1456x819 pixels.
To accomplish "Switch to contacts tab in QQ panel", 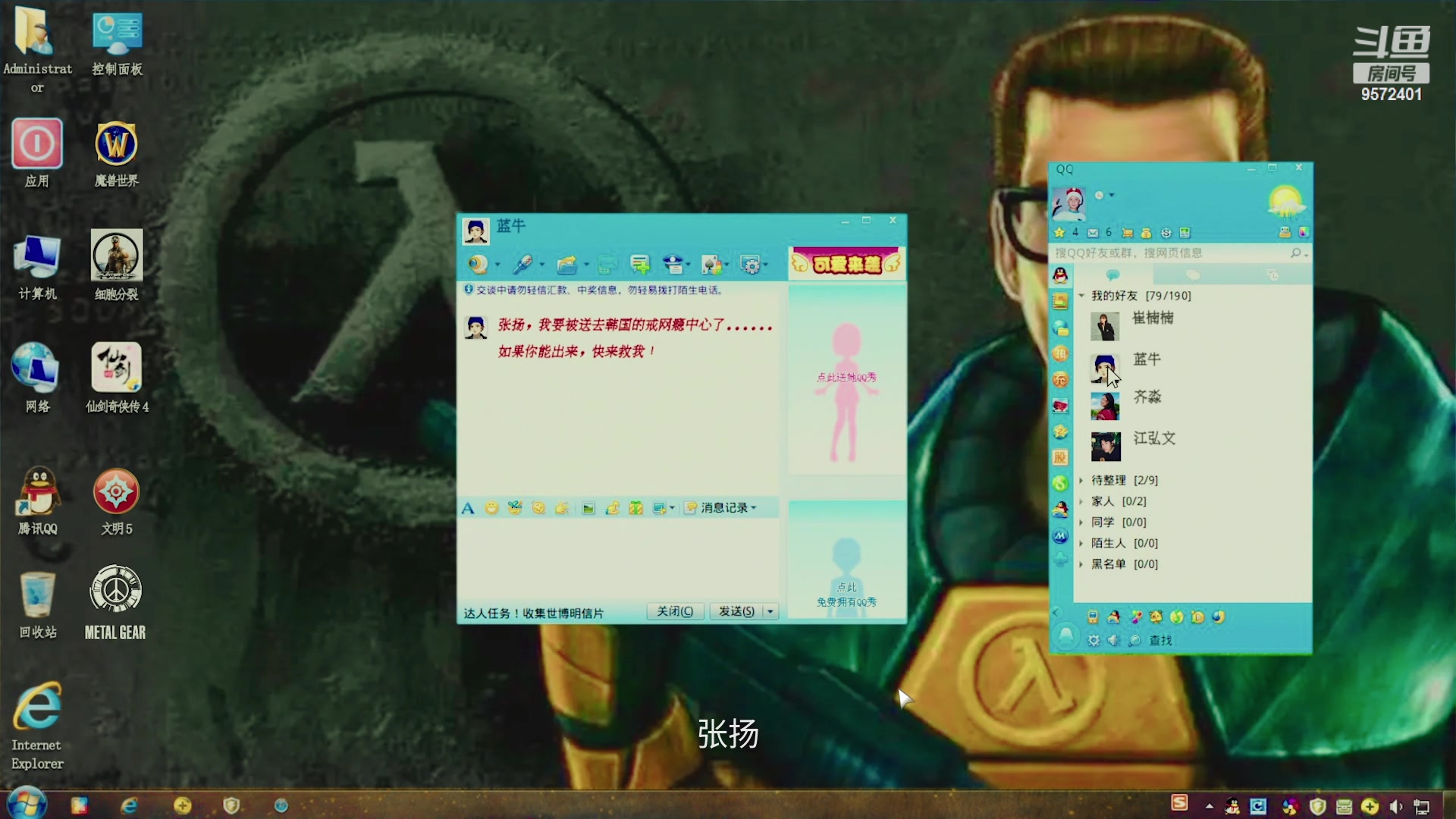I will (x=1113, y=275).
